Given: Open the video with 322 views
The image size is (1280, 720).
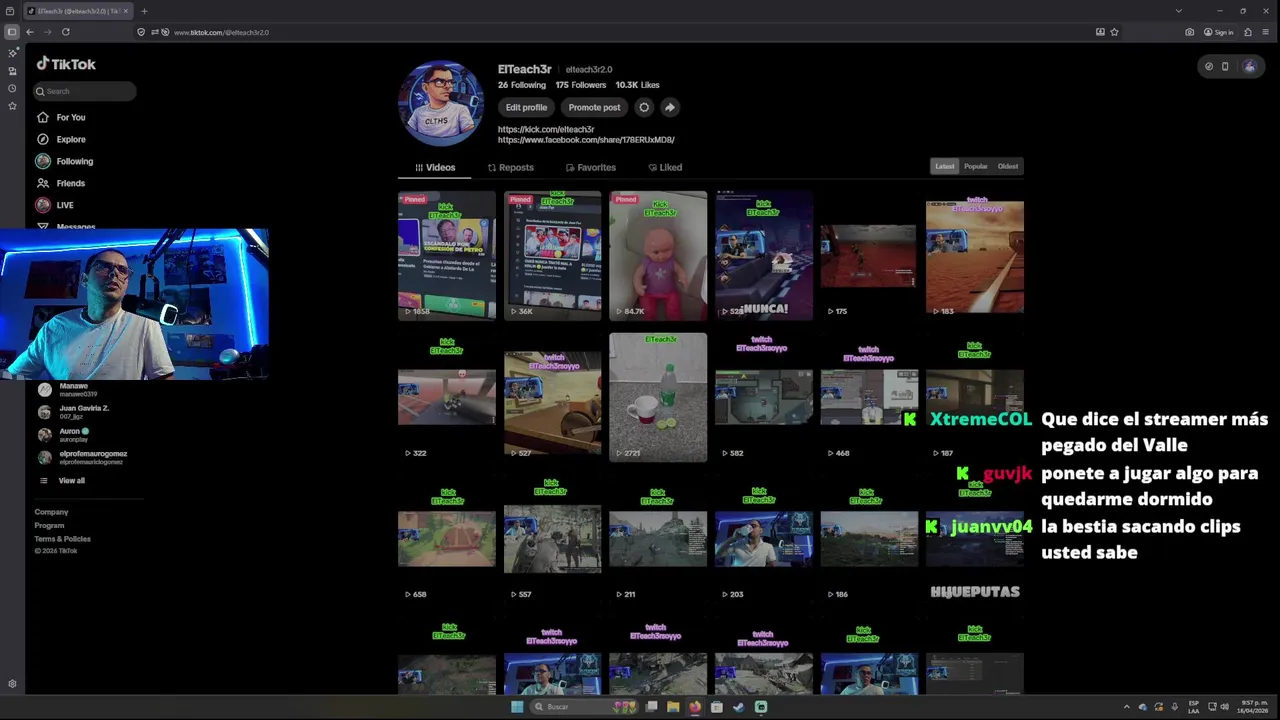Looking at the screenshot, I should point(446,397).
